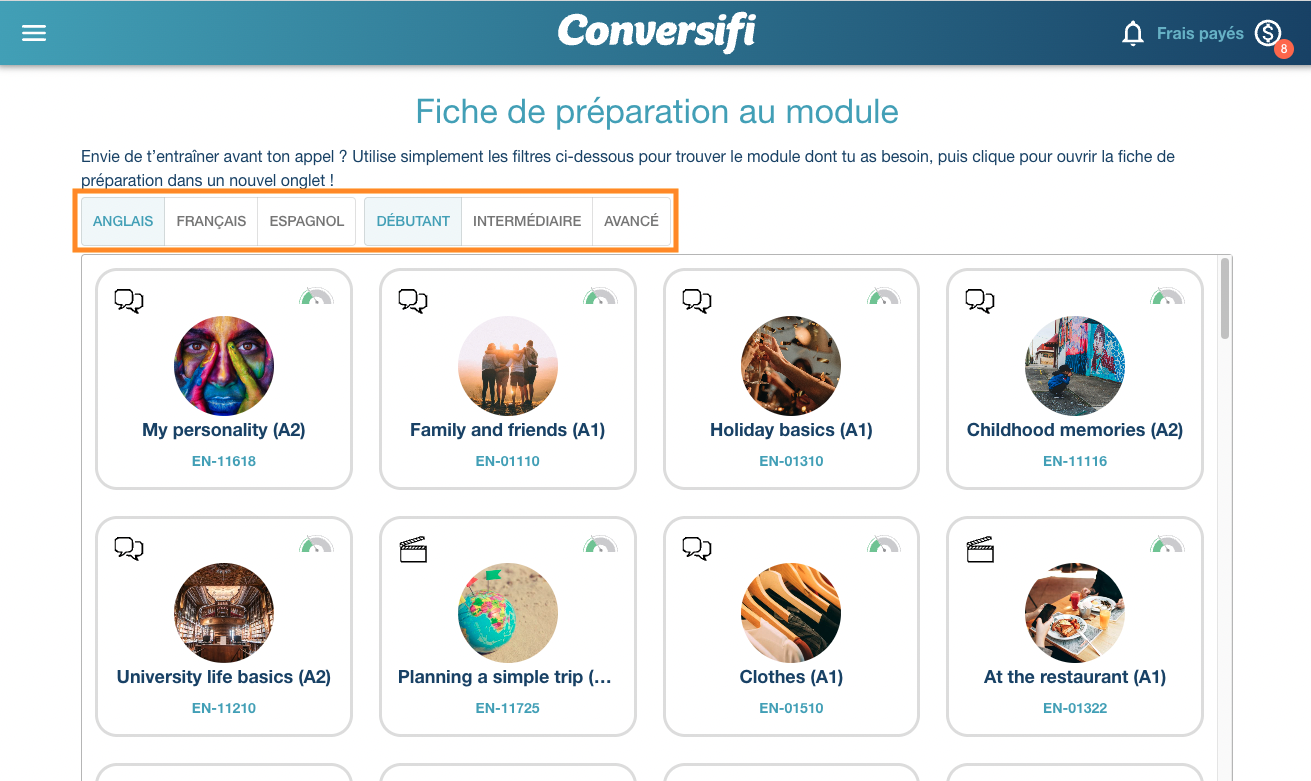1311x781 pixels.
Task: Click the gauge icon on Family and friends
Action: point(600,298)
